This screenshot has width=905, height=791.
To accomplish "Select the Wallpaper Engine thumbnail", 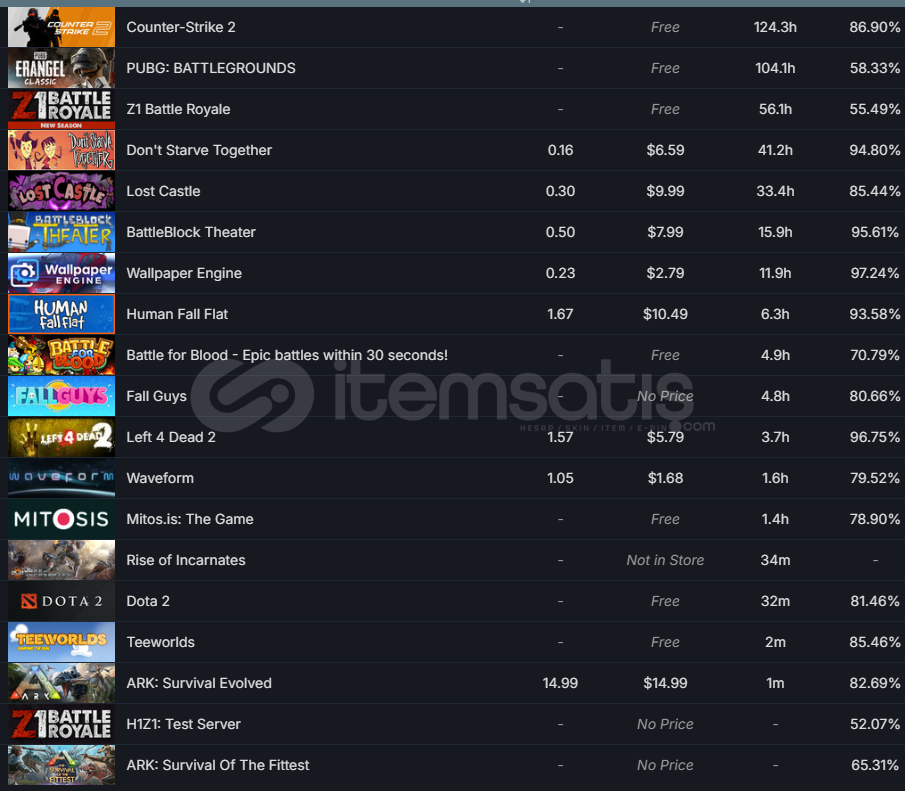I will tap(61, 273).
